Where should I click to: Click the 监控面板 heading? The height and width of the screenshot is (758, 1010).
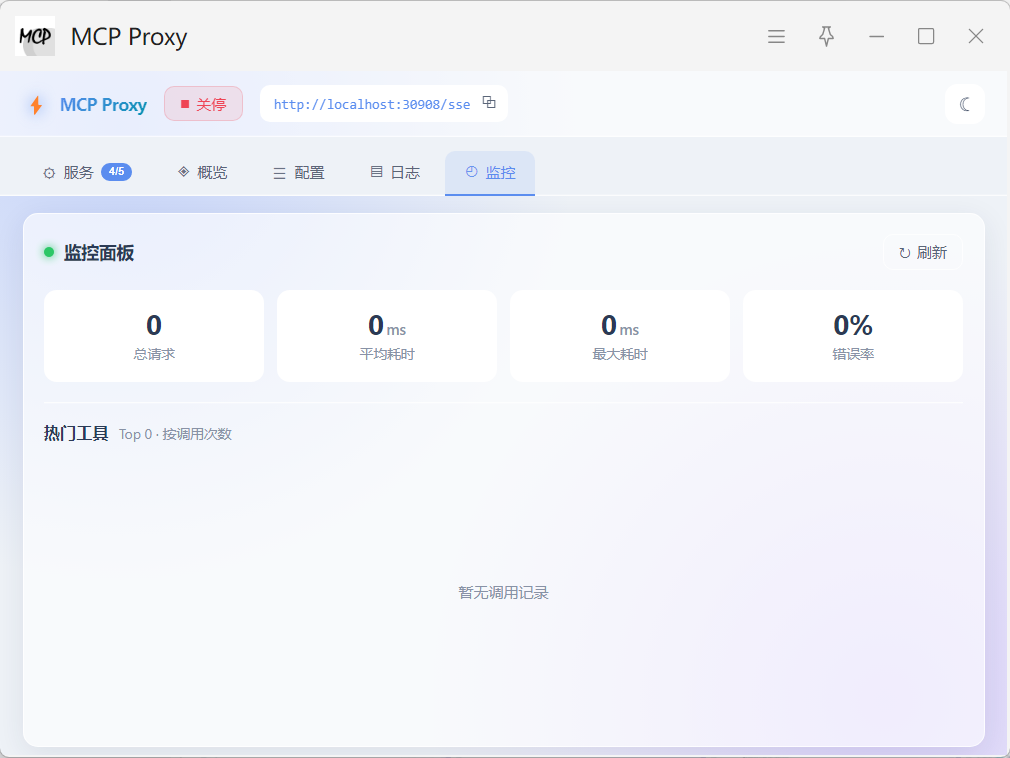point(99,253)
